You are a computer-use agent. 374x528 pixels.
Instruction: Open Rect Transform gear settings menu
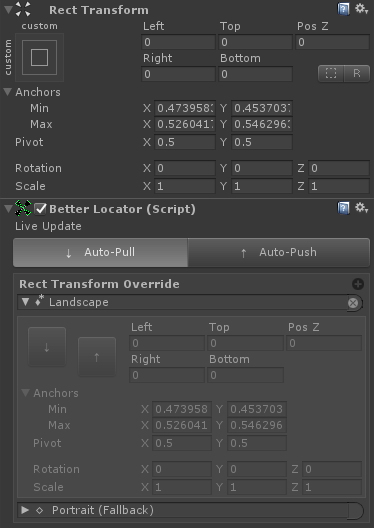361,9
